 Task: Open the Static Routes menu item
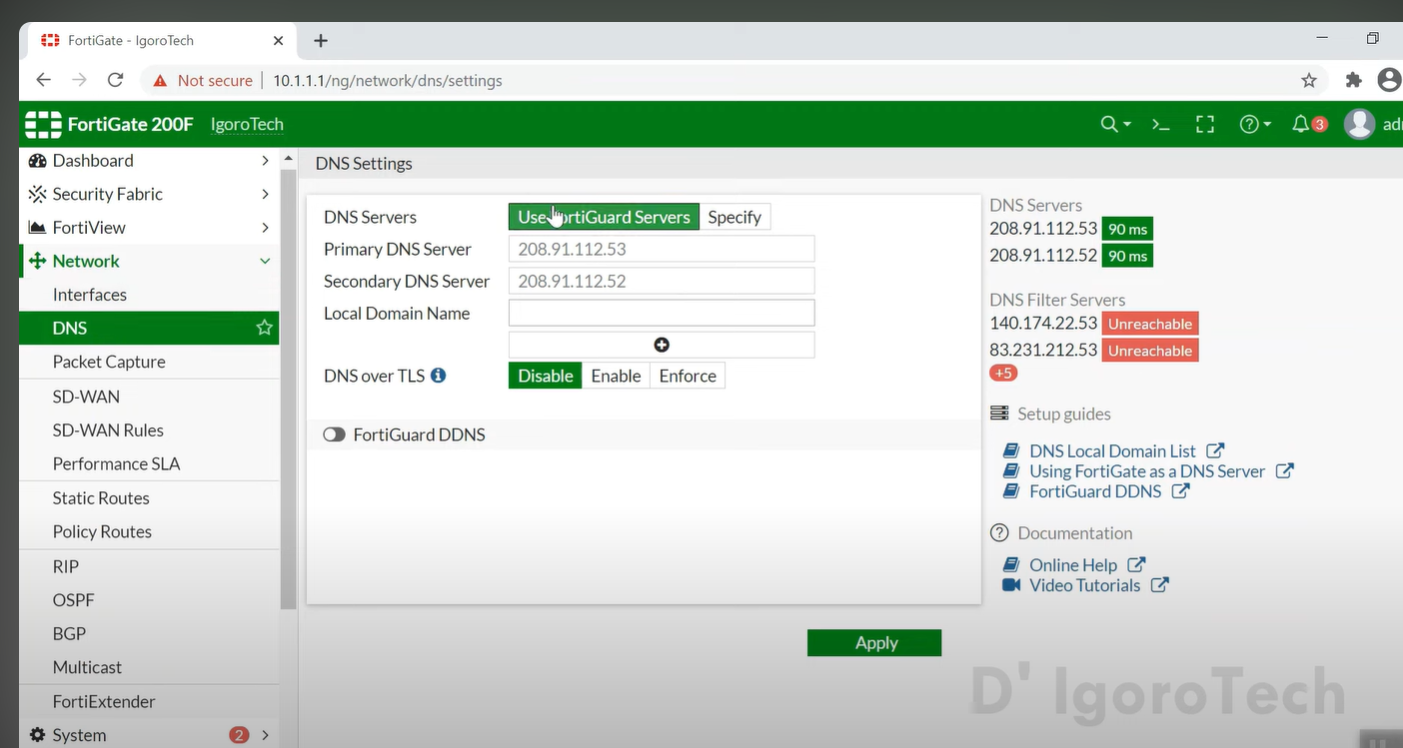click(x=101, y=498)
